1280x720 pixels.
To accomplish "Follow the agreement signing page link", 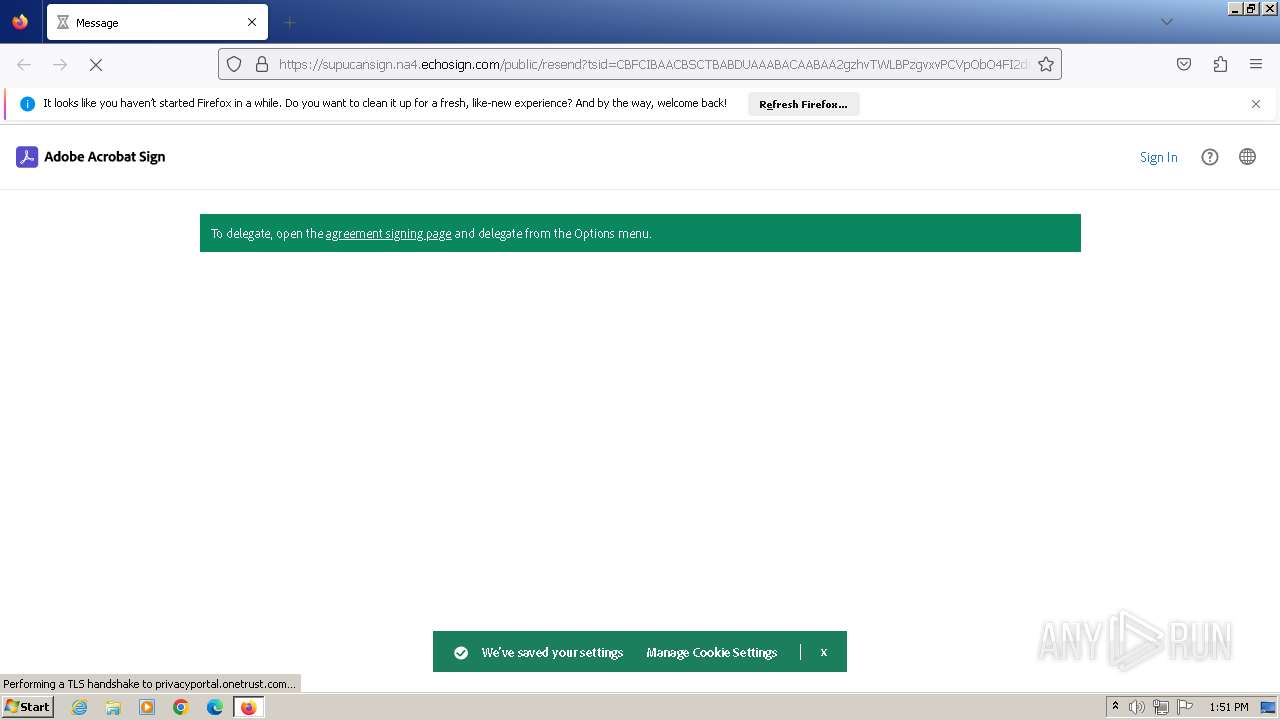I will click(389, 234).
